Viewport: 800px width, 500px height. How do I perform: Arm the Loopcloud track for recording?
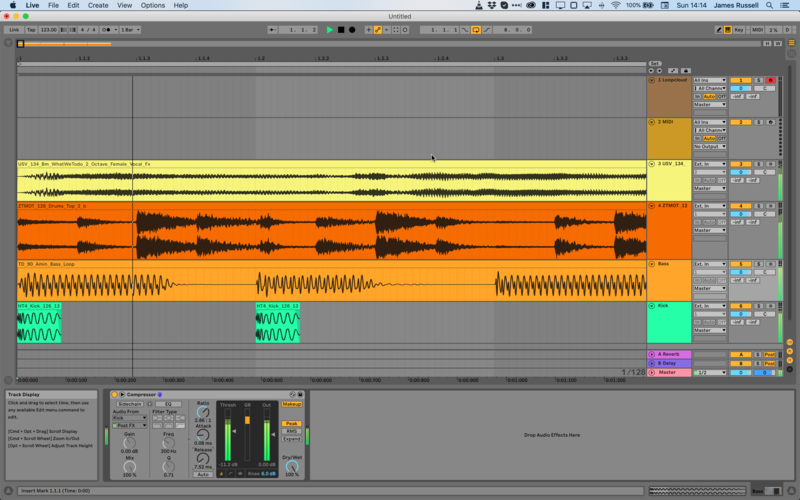[x=770, y=80]
